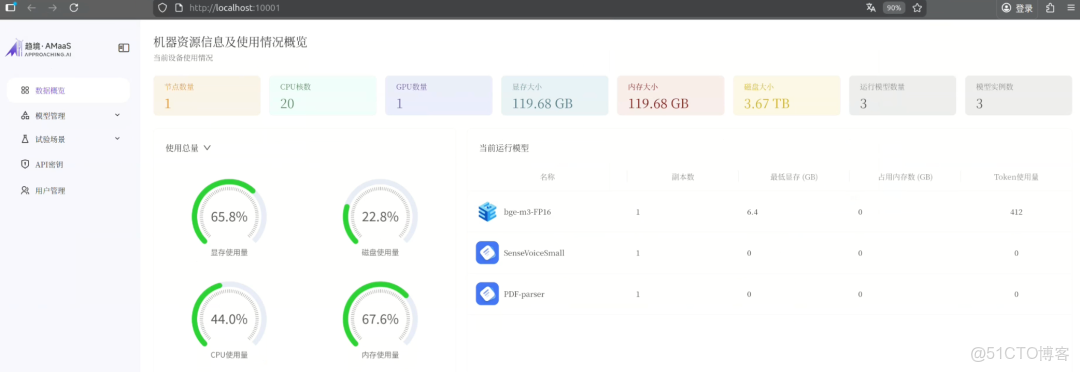Bookmark this page with the star icon
The image size is (1080, 372).
coord(917,8)
